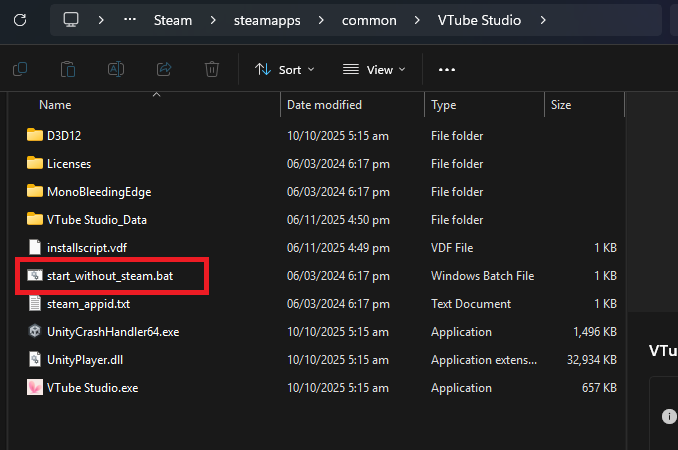
Task: Show hidden path via ellipsis breadcrumb
Action: click(130, 19)
